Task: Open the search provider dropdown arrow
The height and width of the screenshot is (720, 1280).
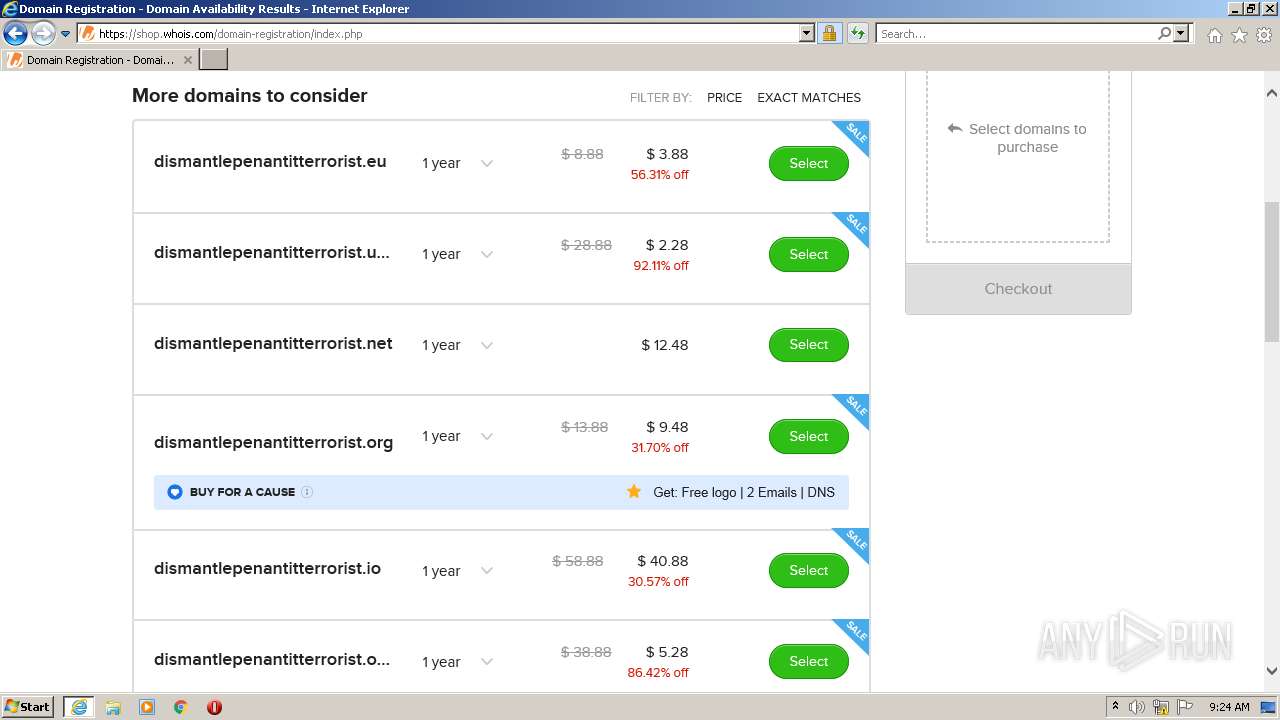Action: (x=1181, y=33)
